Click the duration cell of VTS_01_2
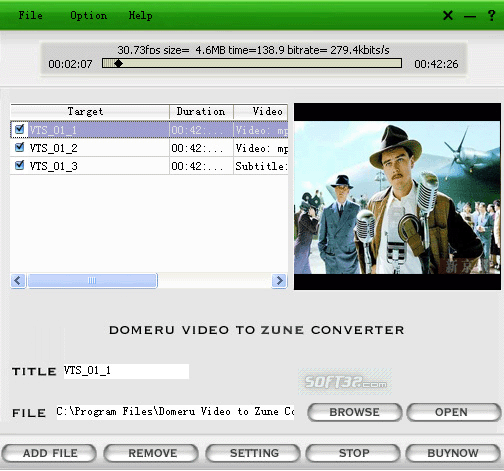 click(201, 148)
